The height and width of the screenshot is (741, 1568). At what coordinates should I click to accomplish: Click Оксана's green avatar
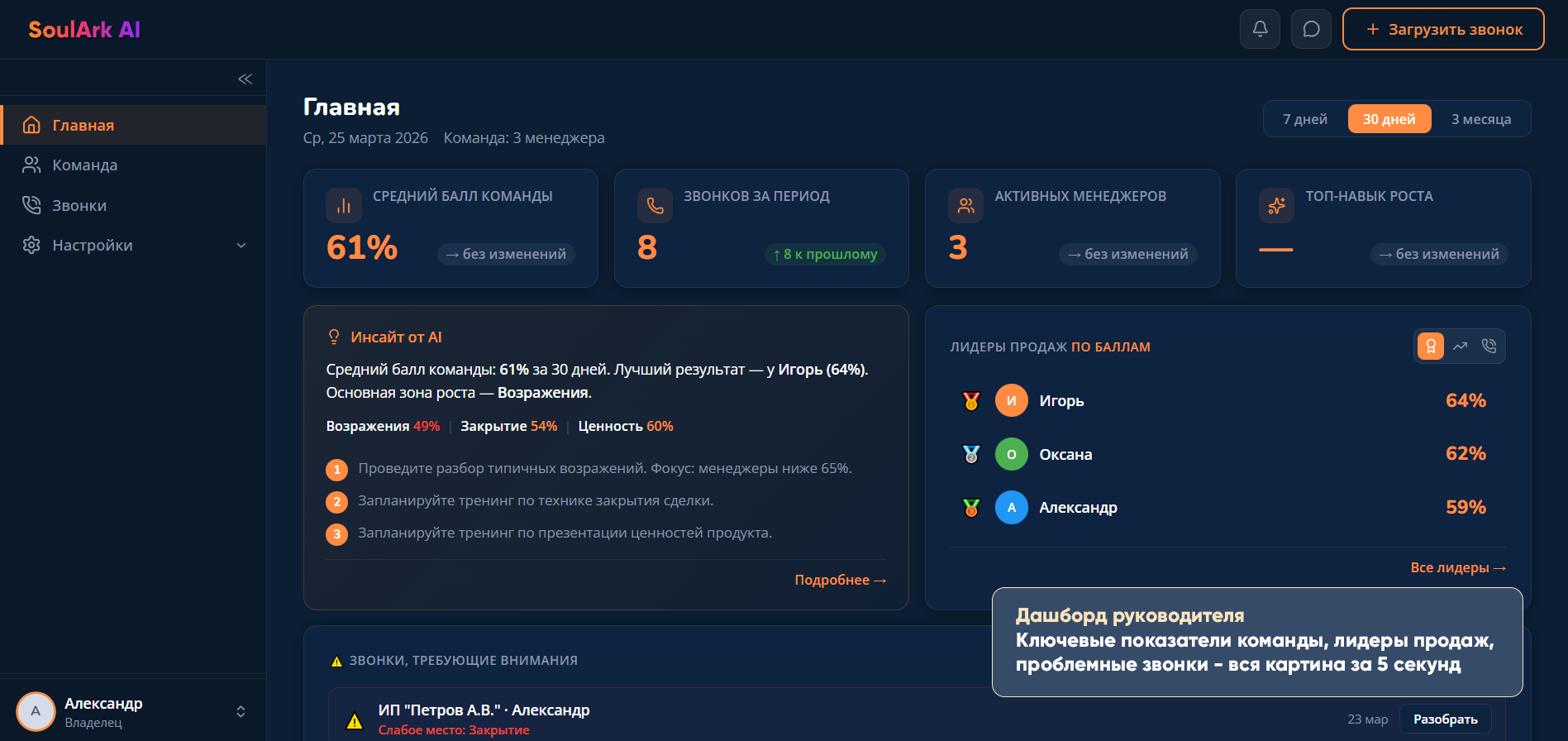(x=1012, y=454)
